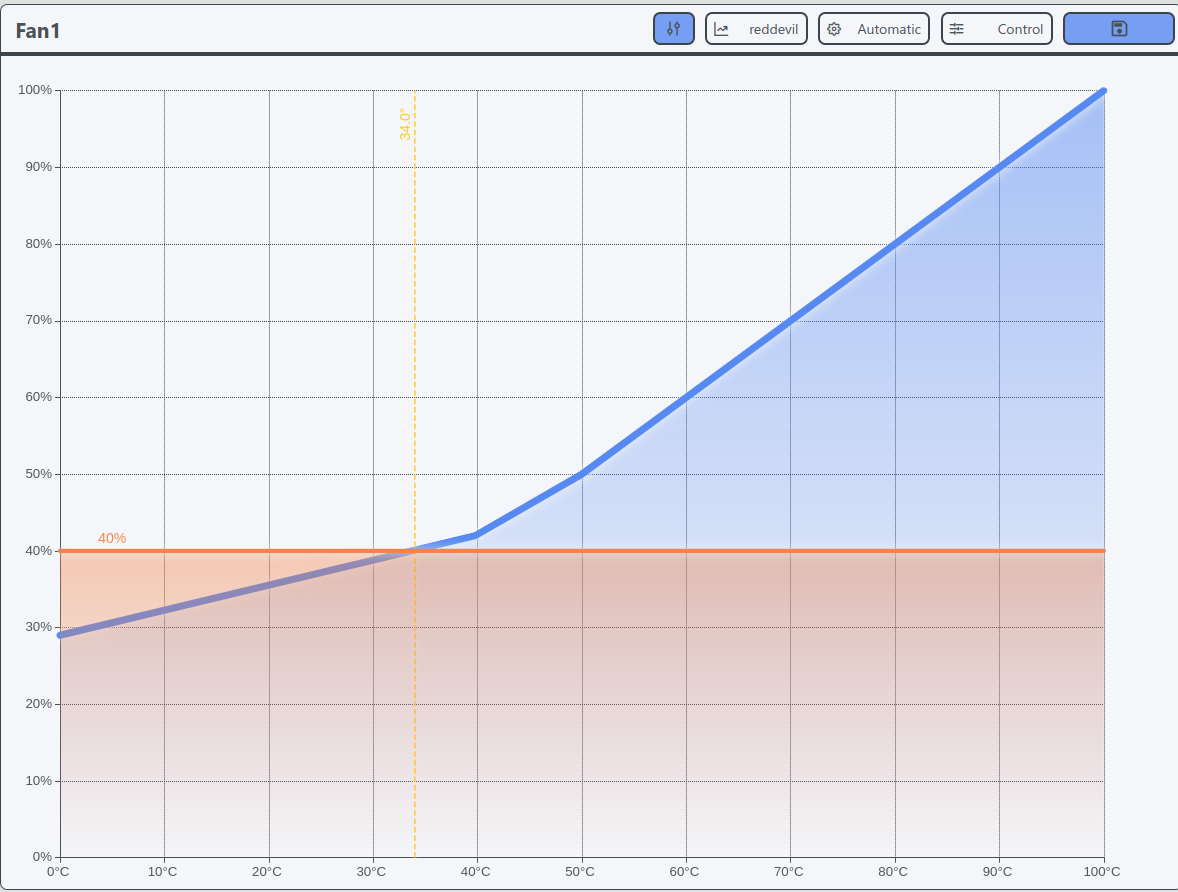The width and height of the screenshot is (1178, 892).
Task: Click the Fan1 title label
Action: pyautogui.click(x=38, y=30)
